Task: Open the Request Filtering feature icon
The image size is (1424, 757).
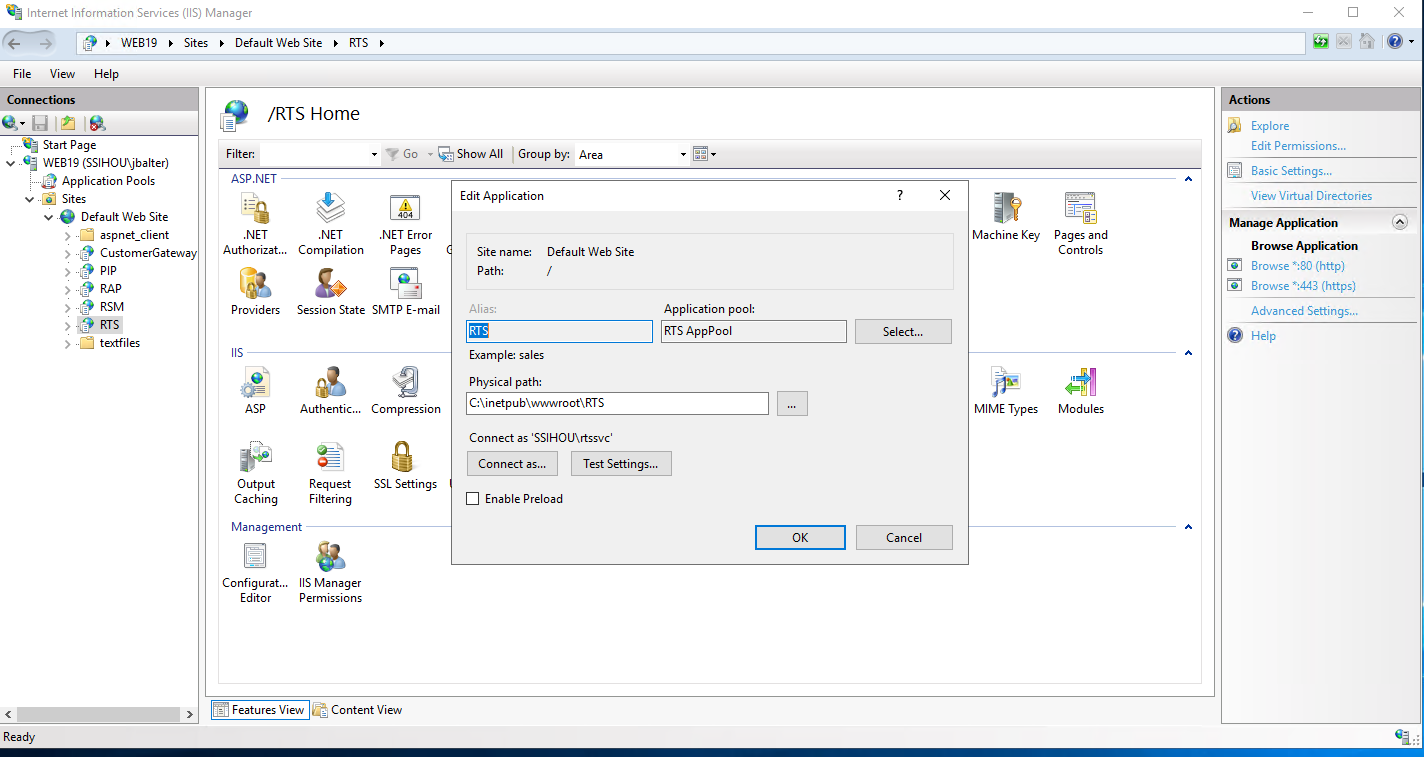Action: [x=330, y=457]
